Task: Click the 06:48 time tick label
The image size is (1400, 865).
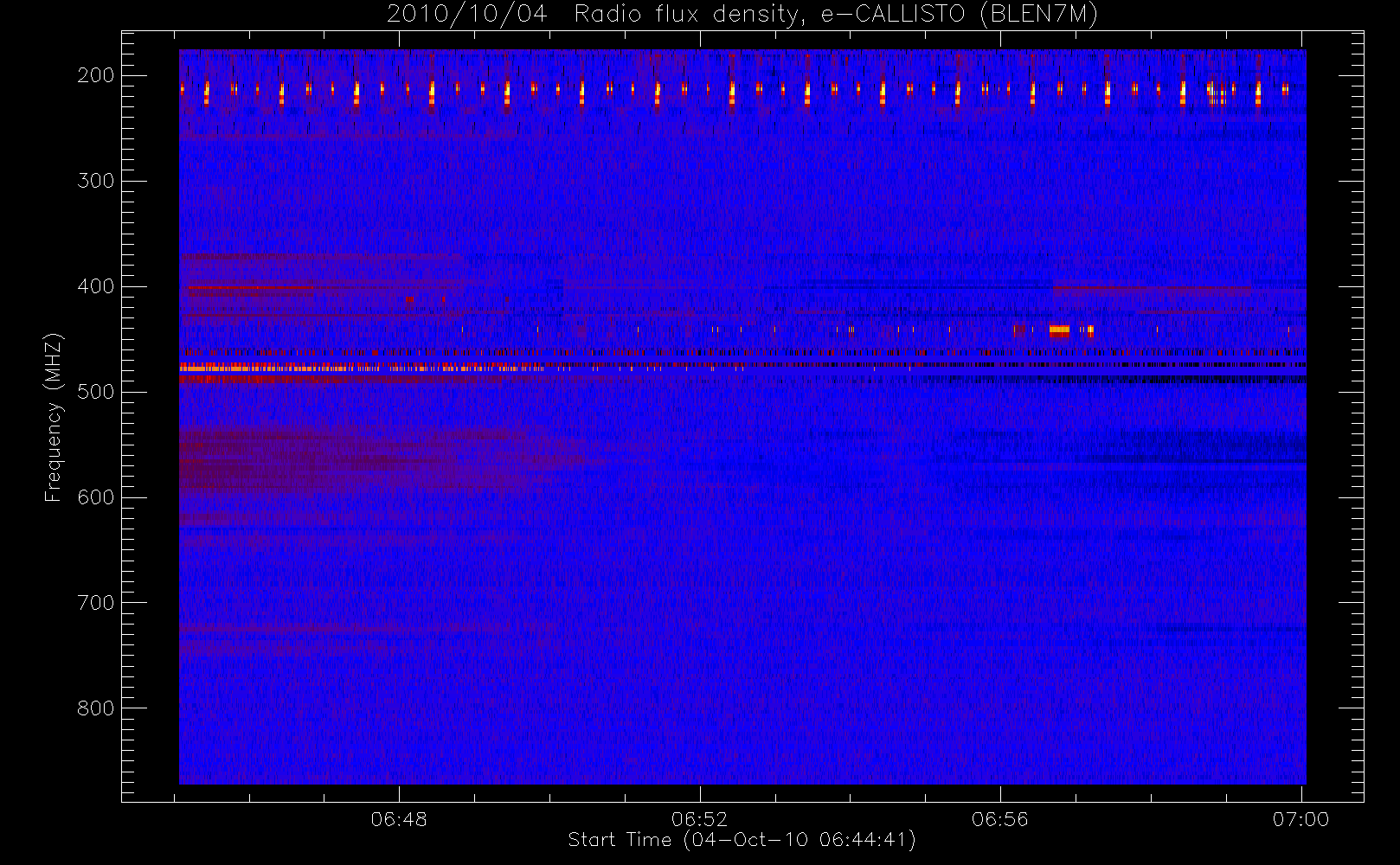Action: click(x=399, y=819)
